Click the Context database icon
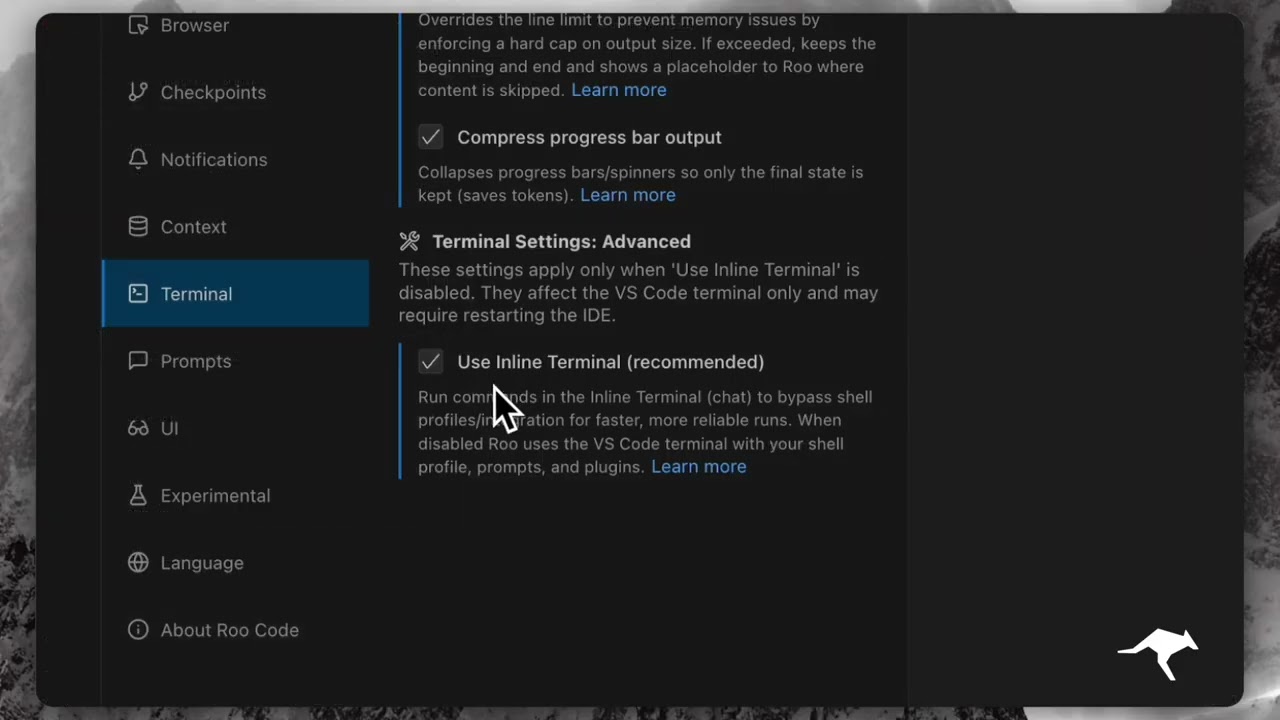Viewport: 1280px width, 720px height. pos(138,226)
